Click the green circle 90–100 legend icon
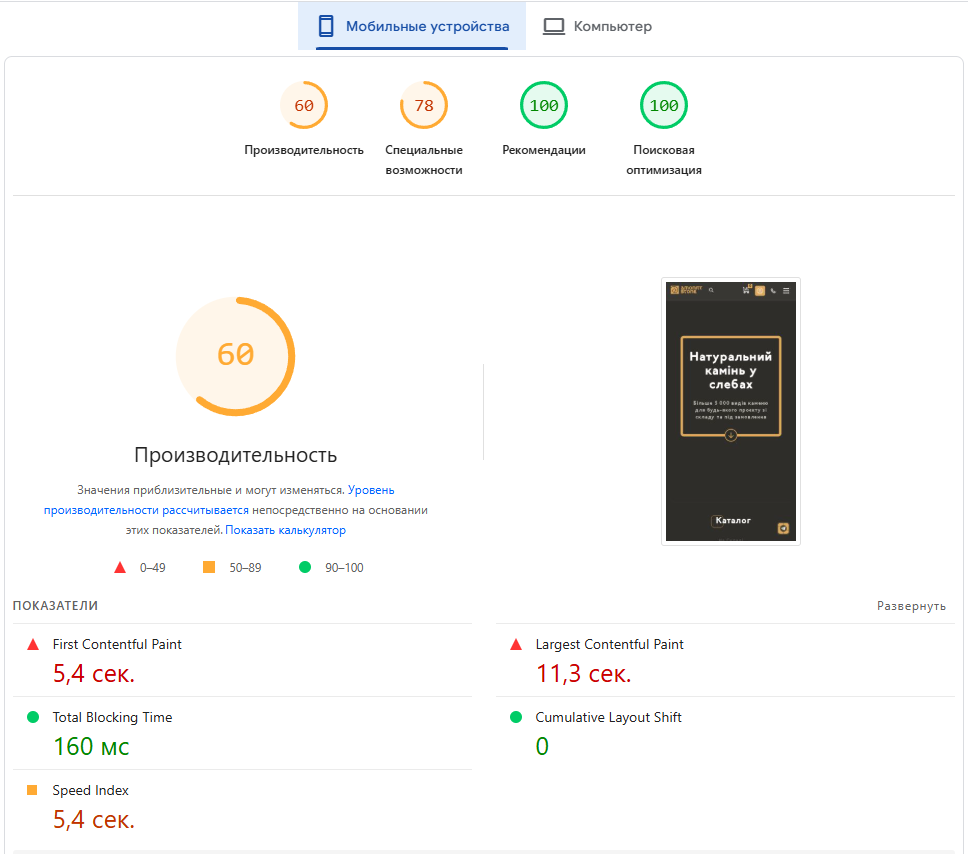 pyautogui.click(x=305, y=567)
